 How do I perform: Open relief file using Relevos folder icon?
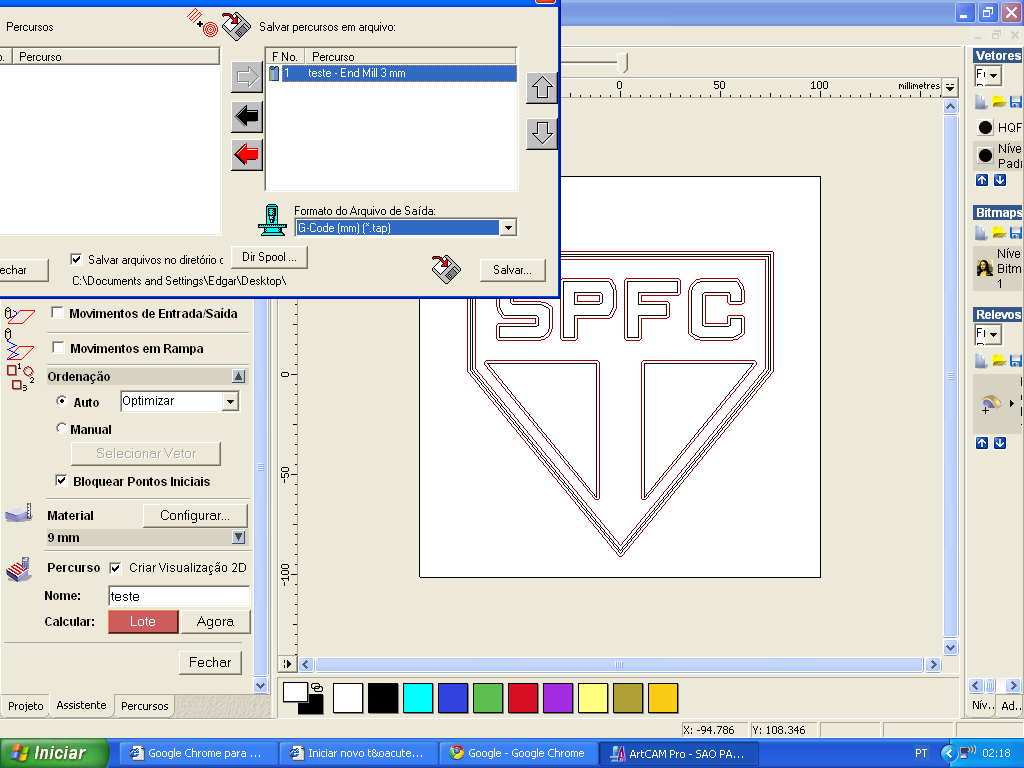pyautogui.click(x=999, y=360)
